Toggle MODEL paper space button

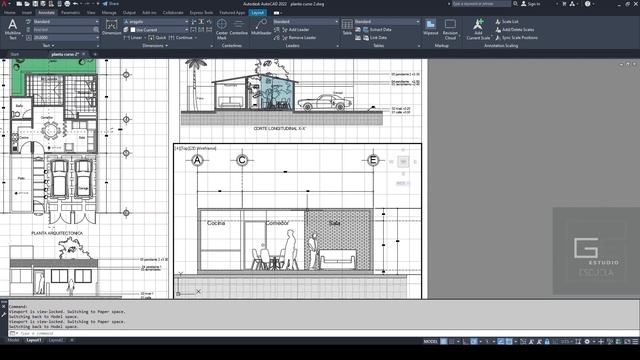tap(431, 342)
